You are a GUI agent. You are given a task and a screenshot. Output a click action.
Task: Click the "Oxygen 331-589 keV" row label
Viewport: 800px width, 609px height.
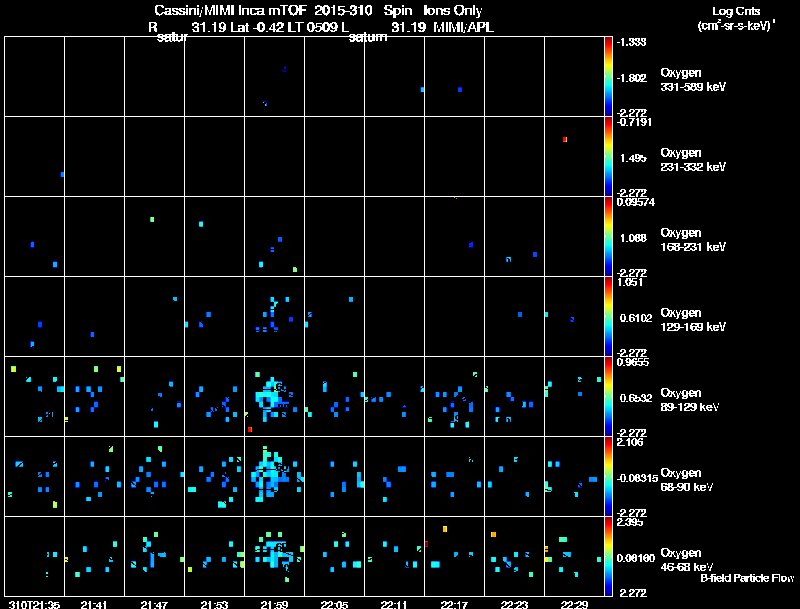(x=692, y=80)
